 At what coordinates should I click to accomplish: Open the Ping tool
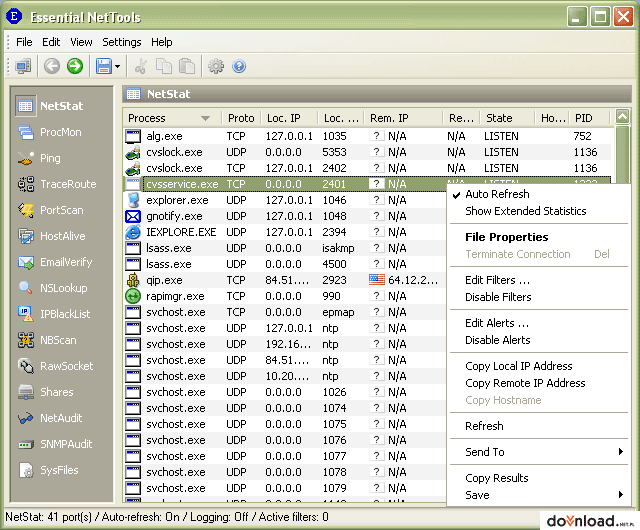(39, 158)
